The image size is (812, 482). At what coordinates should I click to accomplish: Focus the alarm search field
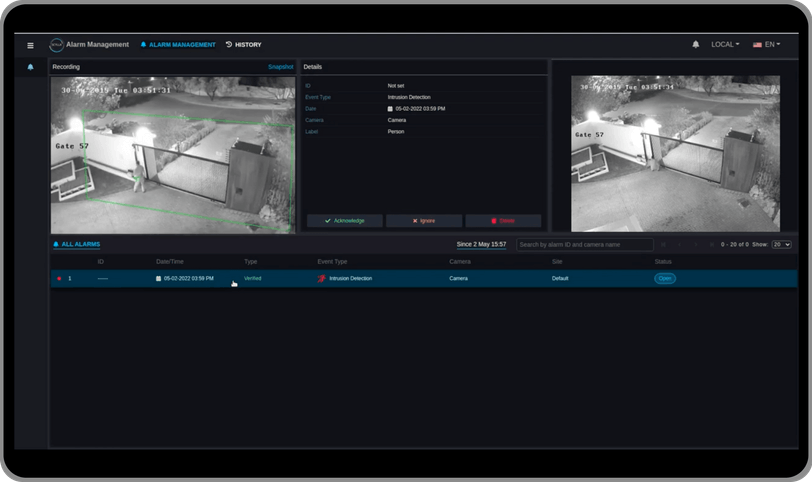coord(585,244)
